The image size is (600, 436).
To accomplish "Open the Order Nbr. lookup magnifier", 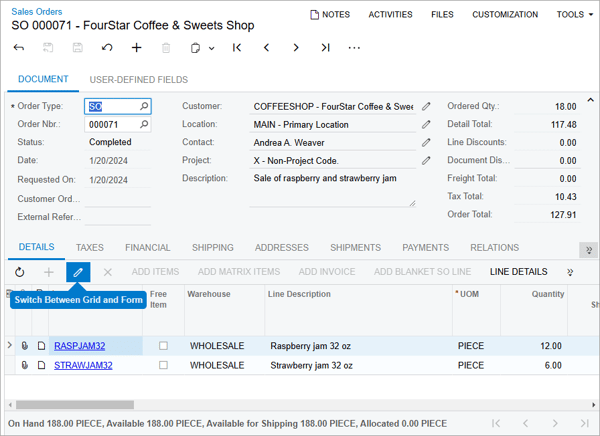I will [144, 125].
